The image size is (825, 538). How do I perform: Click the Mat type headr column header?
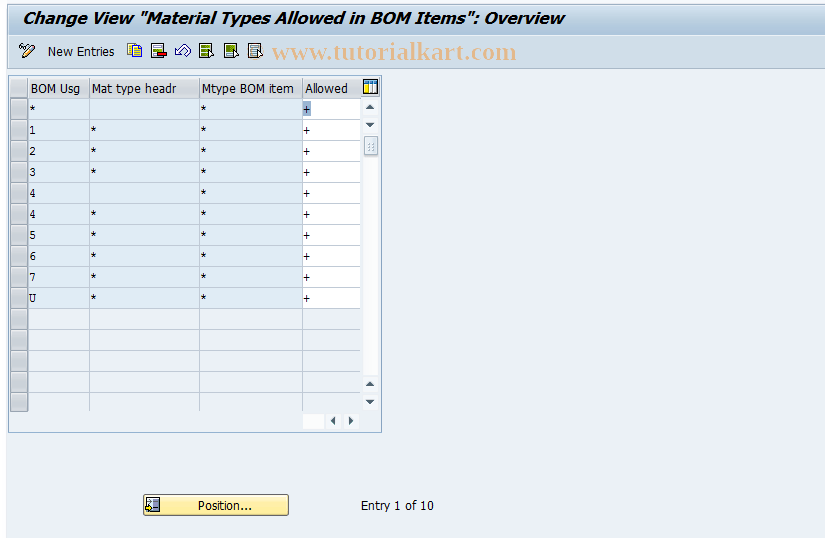145,88
